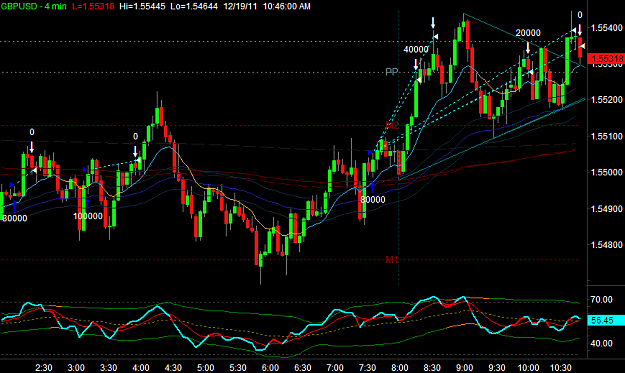Click the 5:30 time axis marker
The image size is (625, 373).
238,367
